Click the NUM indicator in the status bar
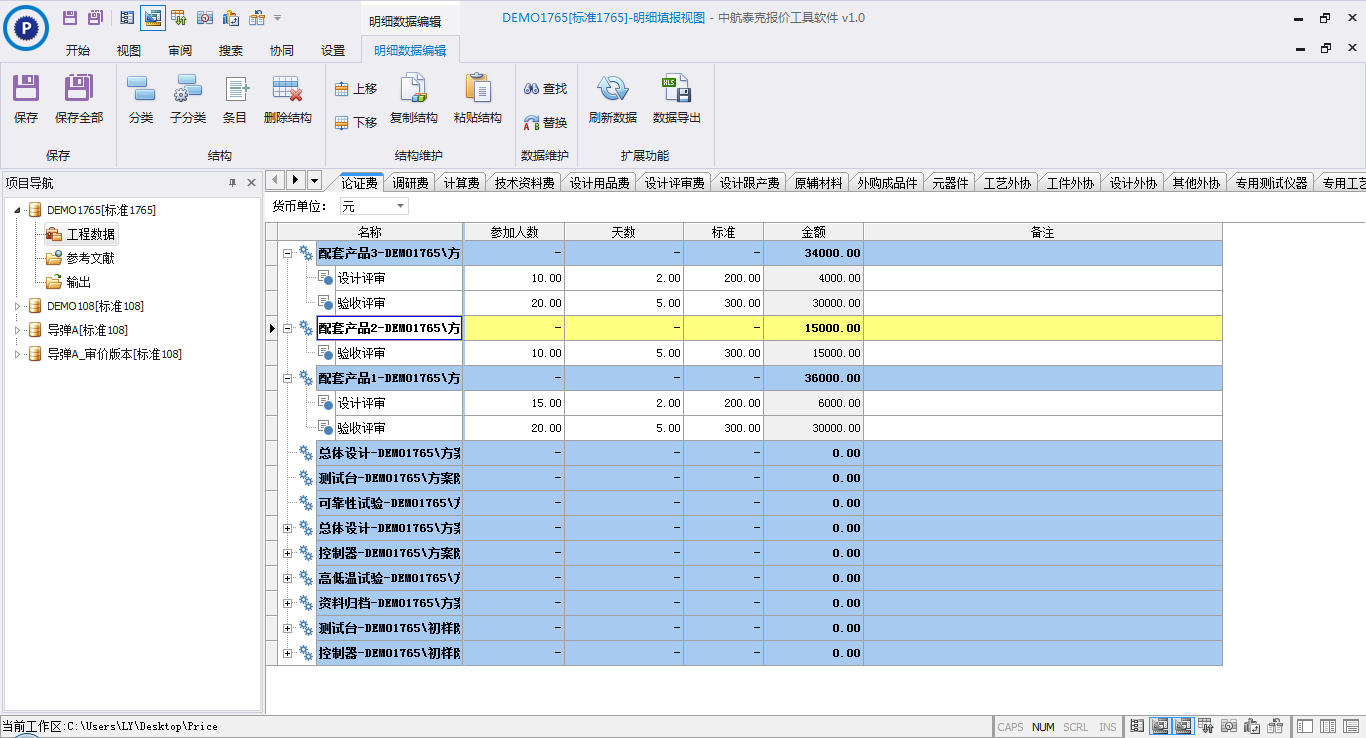Screen dimensions: 1366x738 click(1043, 727)
